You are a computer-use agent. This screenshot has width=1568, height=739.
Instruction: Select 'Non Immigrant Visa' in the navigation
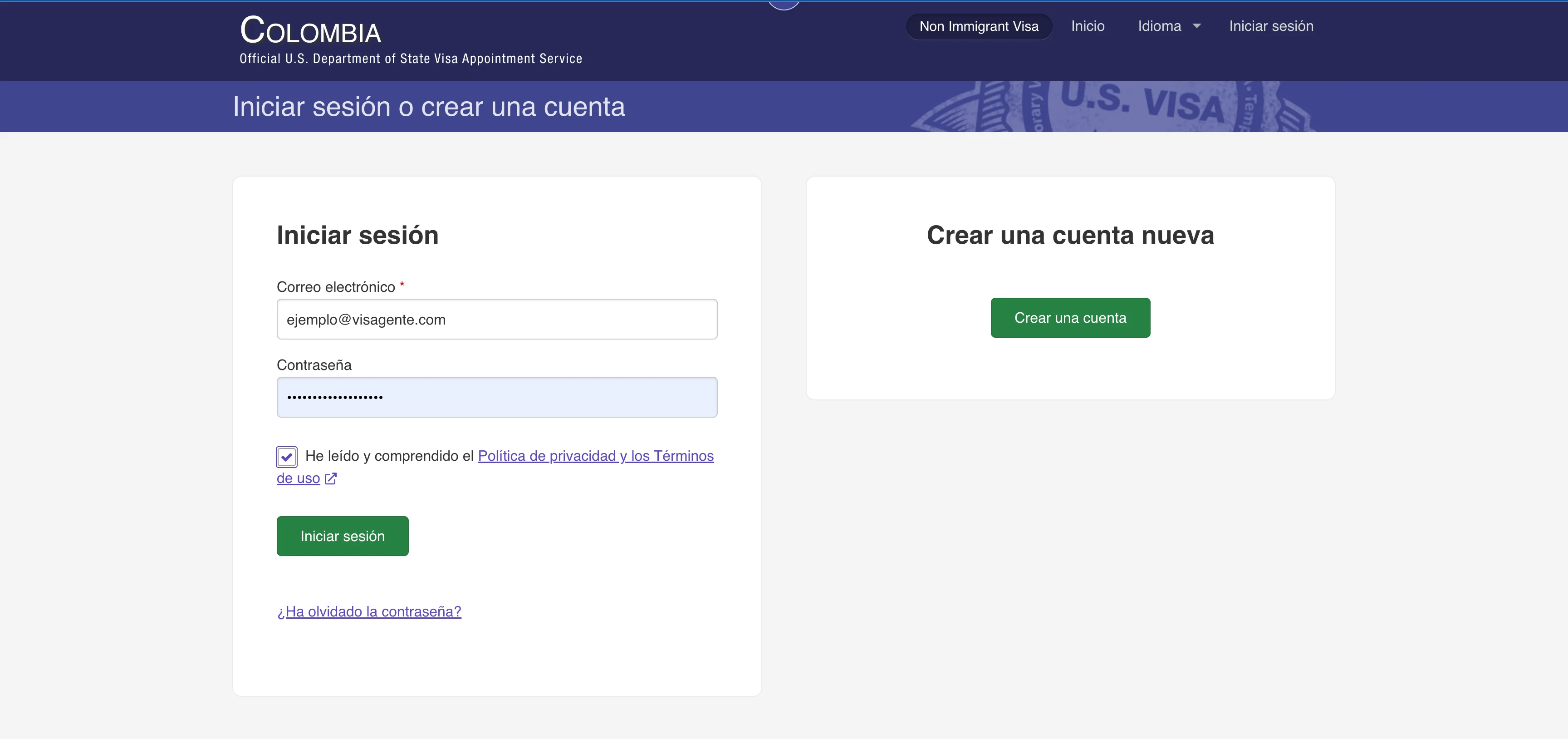(x=979, y=26)
